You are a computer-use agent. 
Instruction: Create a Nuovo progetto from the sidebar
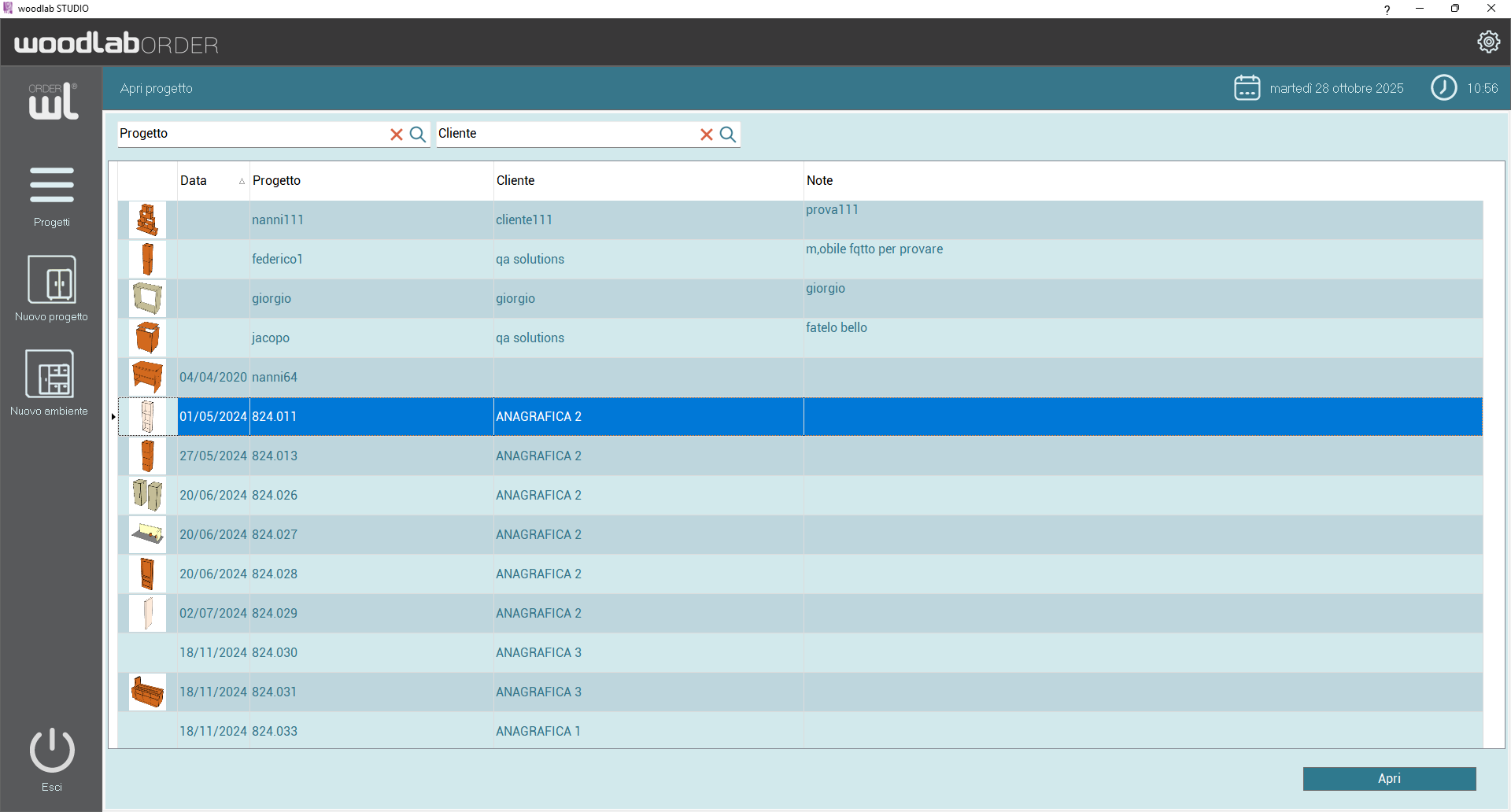coord(52,288)
